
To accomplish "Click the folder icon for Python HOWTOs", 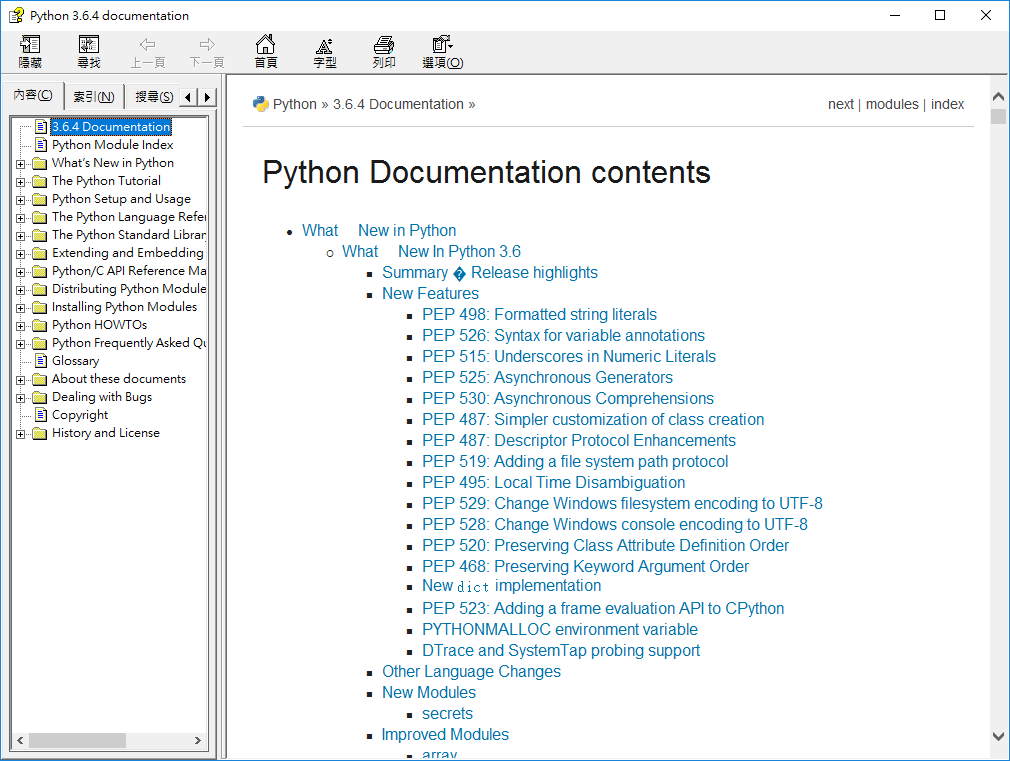I will click(40, 325).
